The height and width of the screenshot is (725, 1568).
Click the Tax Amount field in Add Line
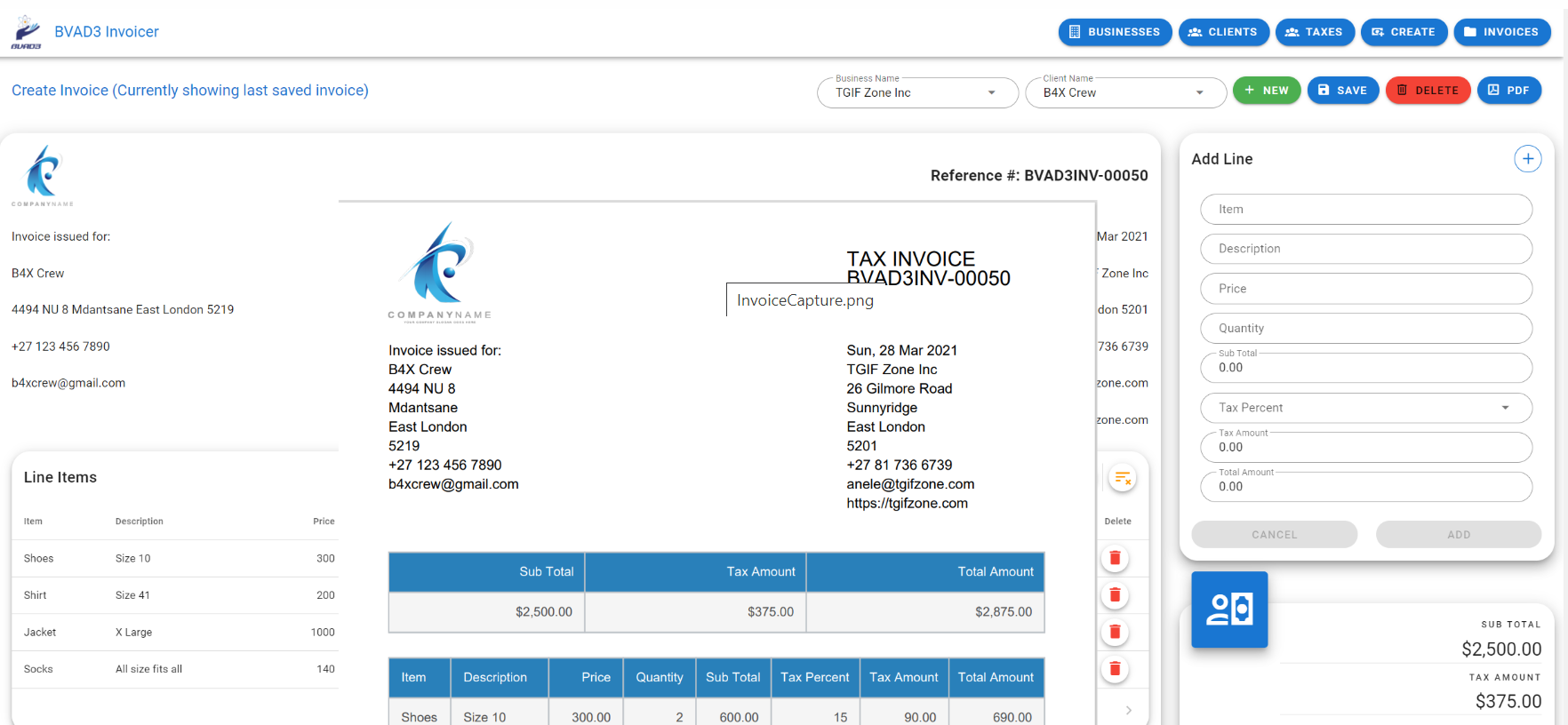[1366, 447]
